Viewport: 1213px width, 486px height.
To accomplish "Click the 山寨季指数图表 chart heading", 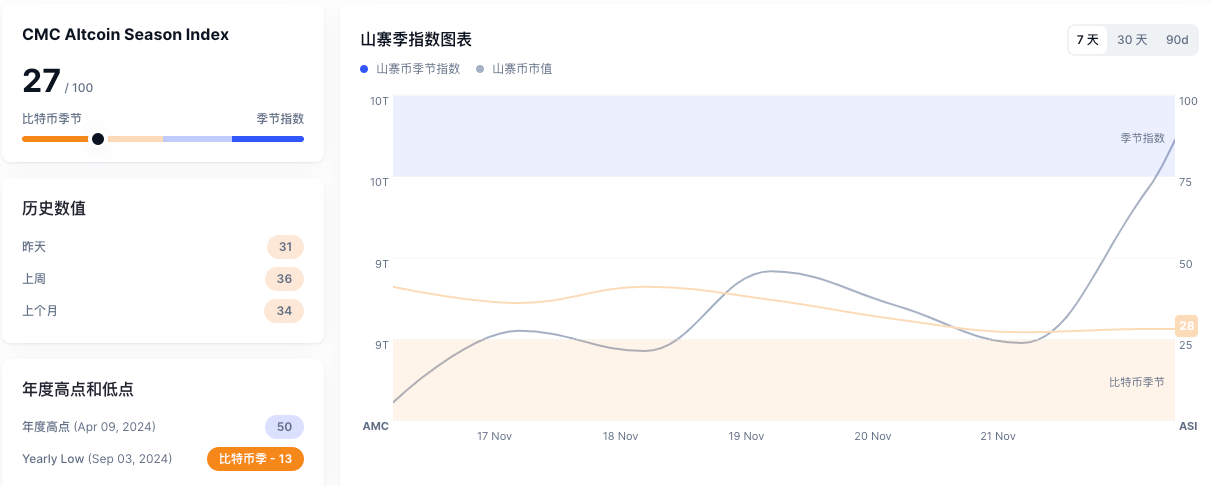I will (416, 40).
